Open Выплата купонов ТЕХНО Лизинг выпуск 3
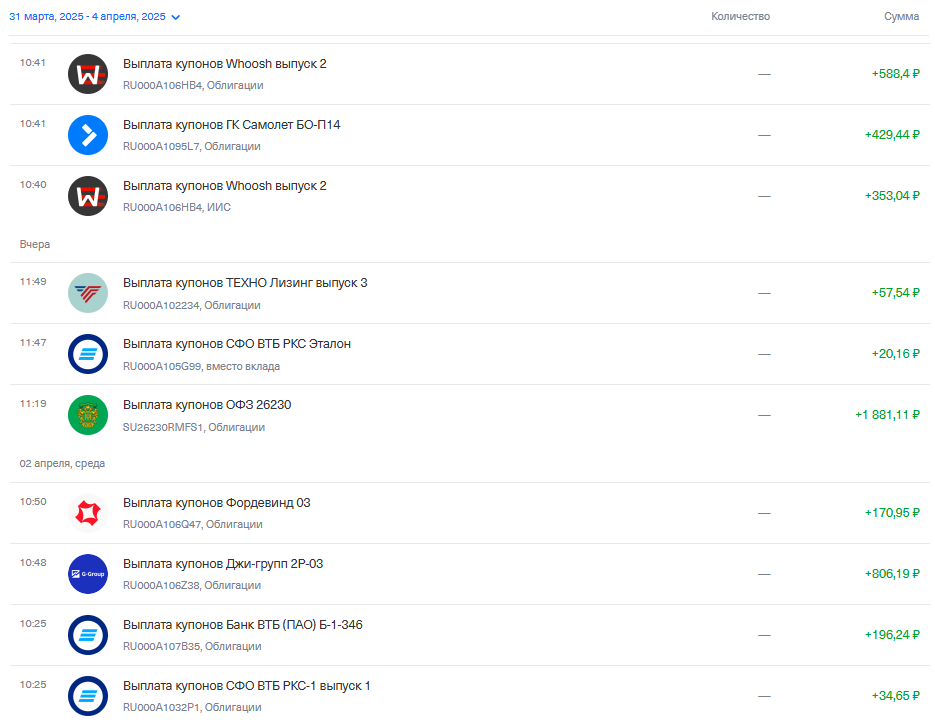 pos(245,283)
